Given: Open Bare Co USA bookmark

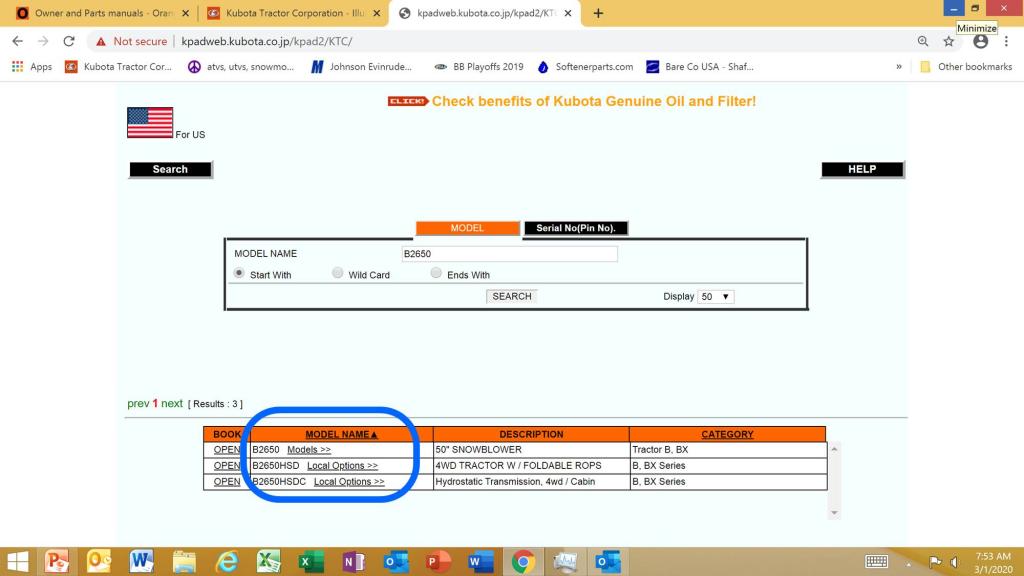Looking at the screenshot, I should coord(699,67).
